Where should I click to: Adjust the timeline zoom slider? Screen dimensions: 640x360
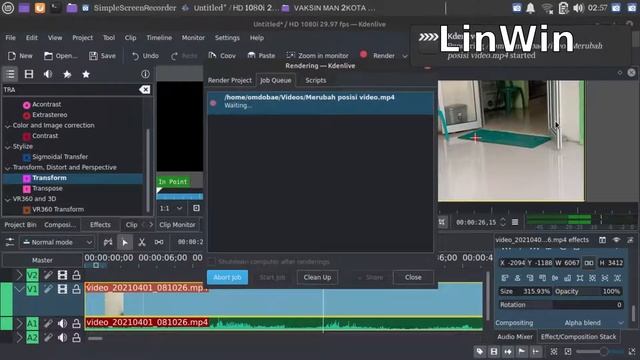click(599, 352)
